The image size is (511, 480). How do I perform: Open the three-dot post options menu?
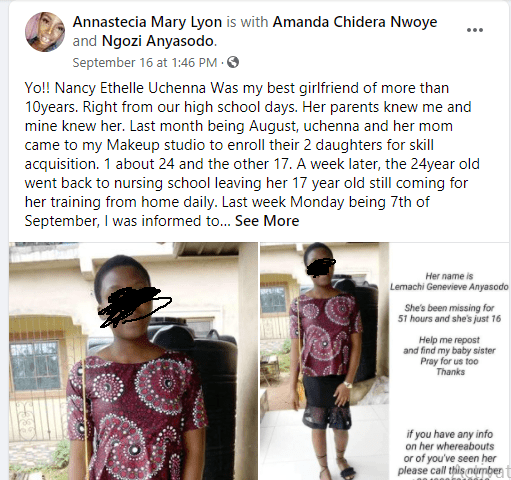pos(475,30)
